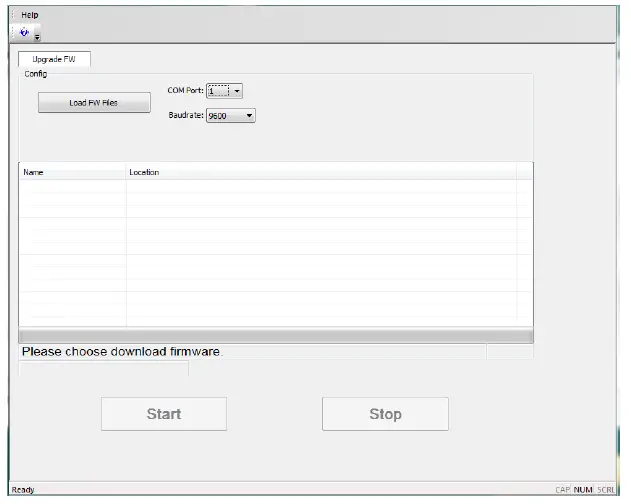631x504 pixels.
Task: Click the Name column header
Action: 72,172
